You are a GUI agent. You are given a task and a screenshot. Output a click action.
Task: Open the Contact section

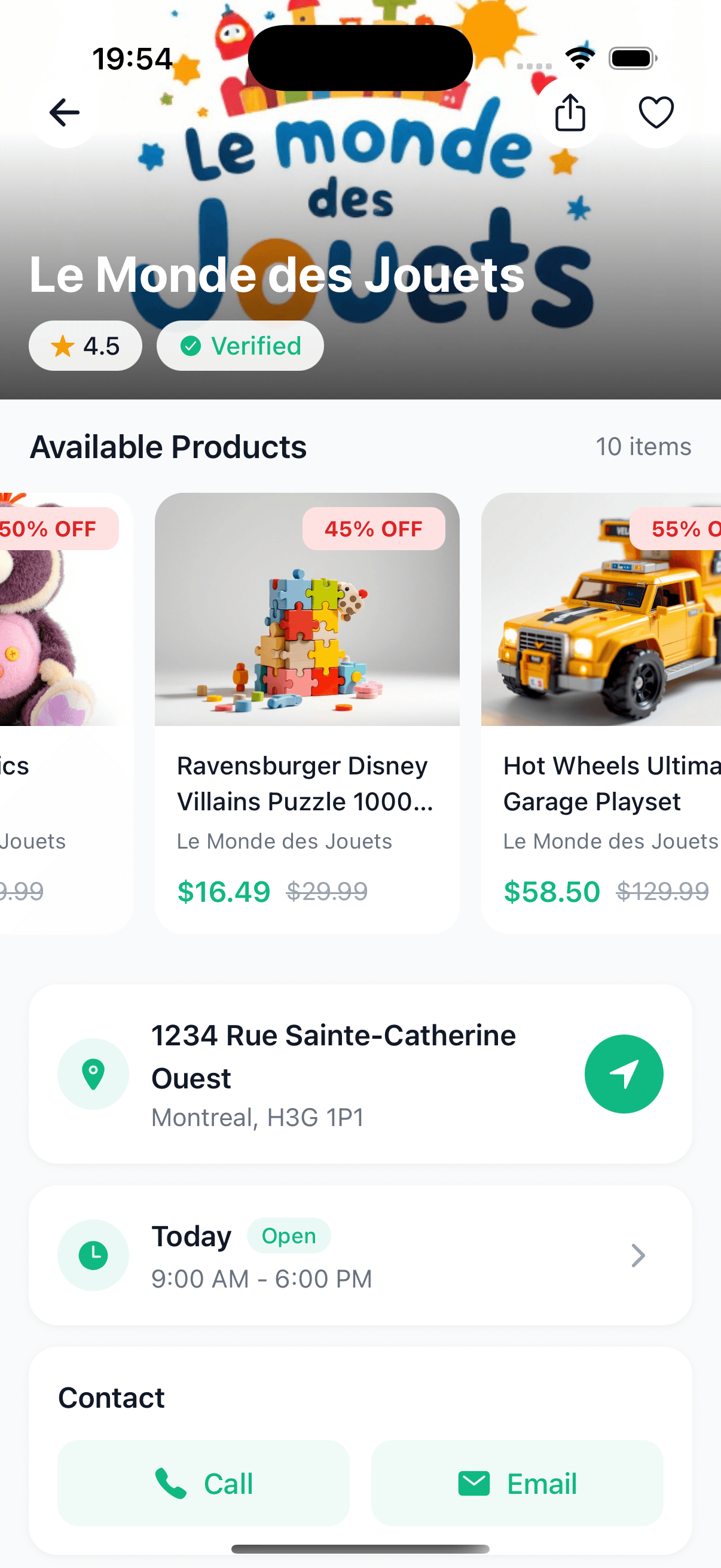pyautogui.click(x=111, y=1398)
